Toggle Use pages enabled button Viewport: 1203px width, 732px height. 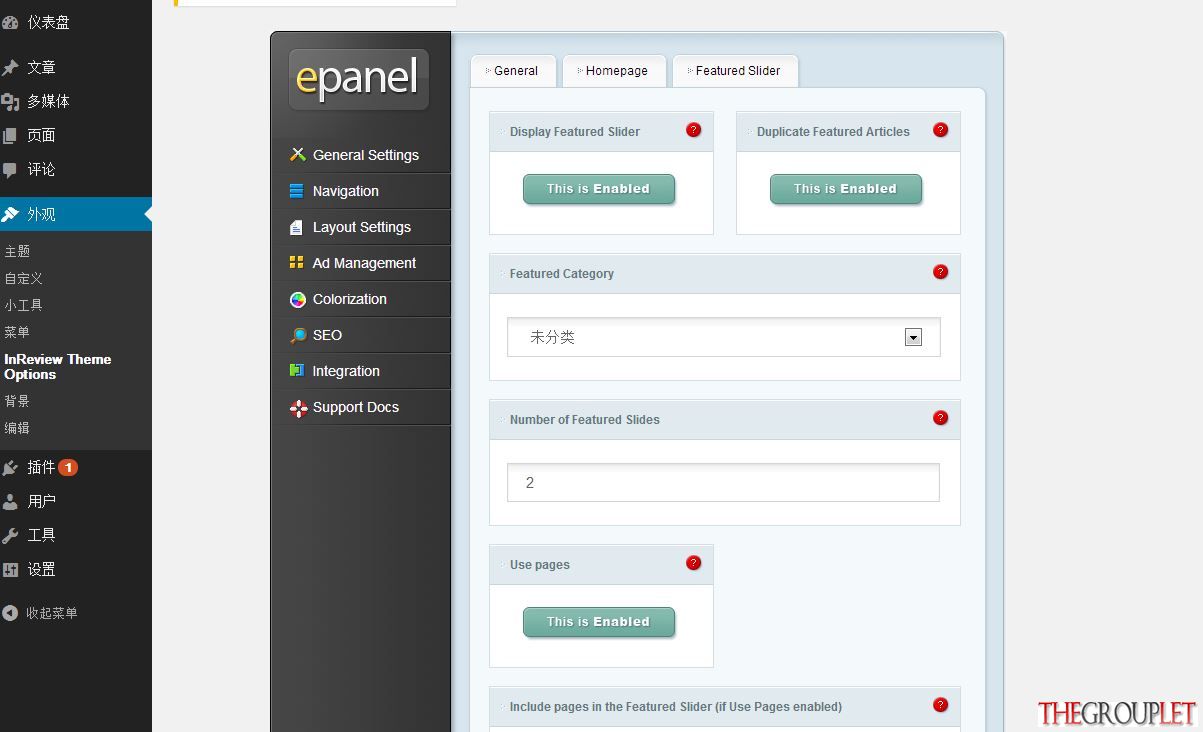click(x=599, y=622)
